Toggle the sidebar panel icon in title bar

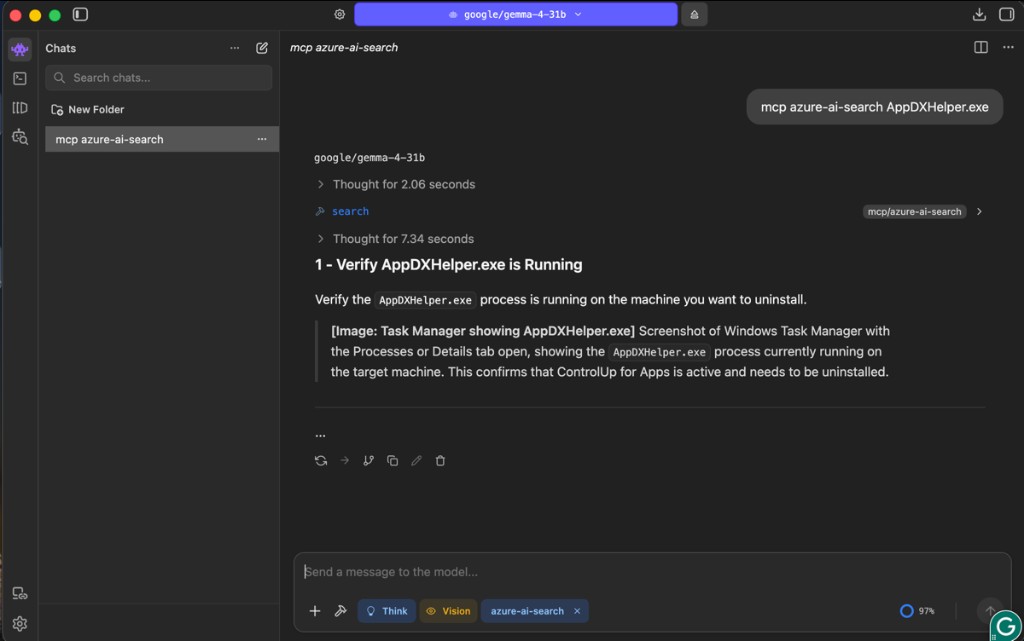click(80, 14)
